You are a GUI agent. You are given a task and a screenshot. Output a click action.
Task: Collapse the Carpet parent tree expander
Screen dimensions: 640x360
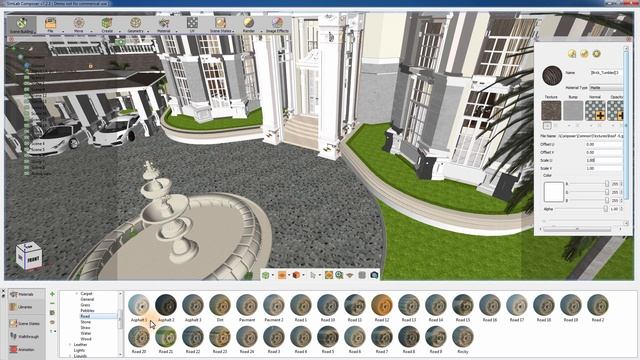tap(77, 294)
